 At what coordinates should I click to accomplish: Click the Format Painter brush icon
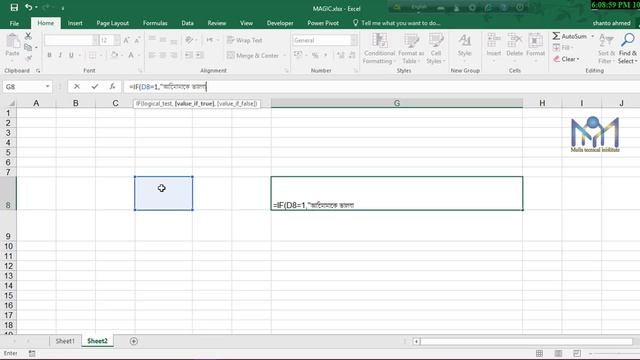(28, 58)
